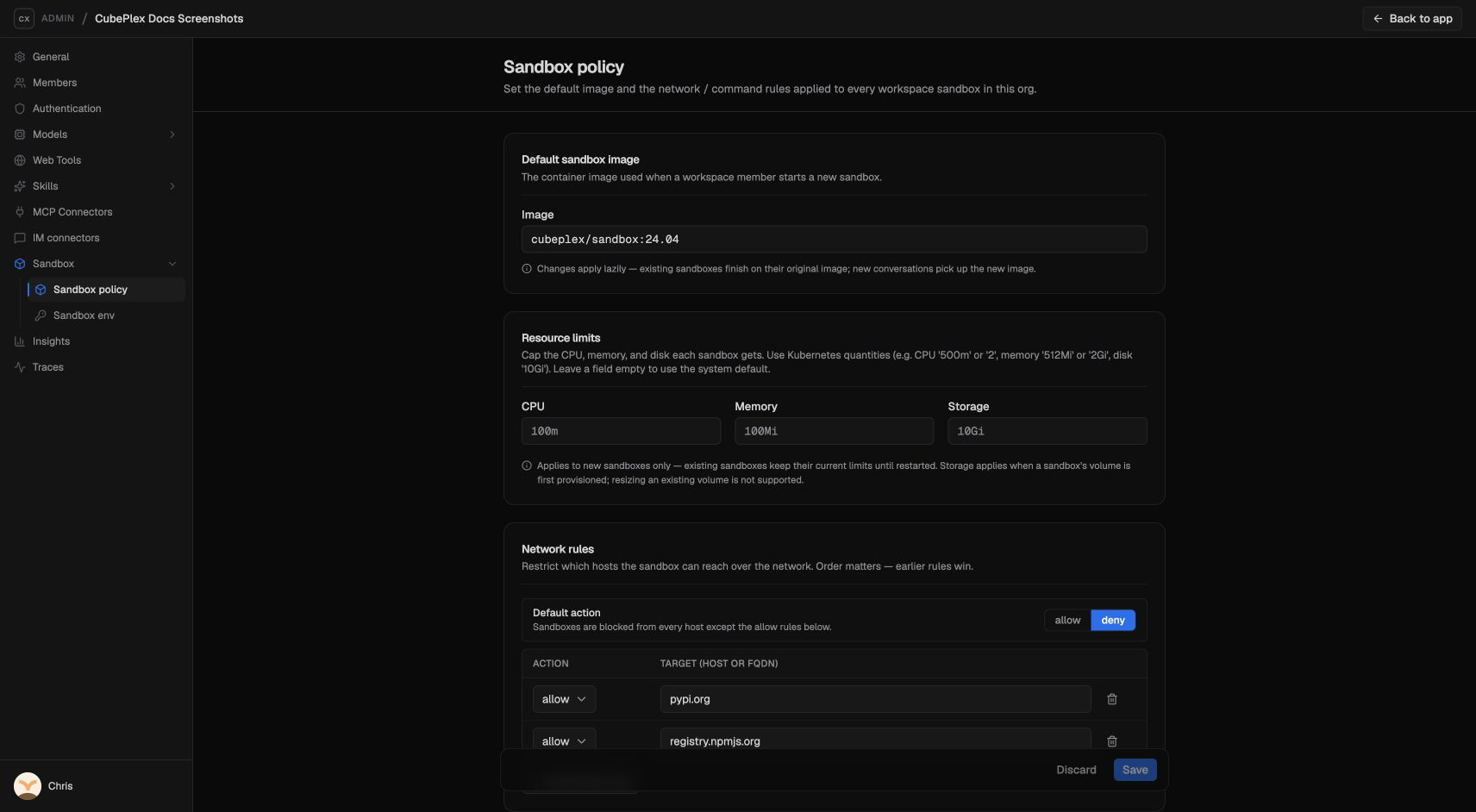Viewport: 1476px width, 812px height.
Task: Open IM connectors page
Action: click(x=96, y=238)
